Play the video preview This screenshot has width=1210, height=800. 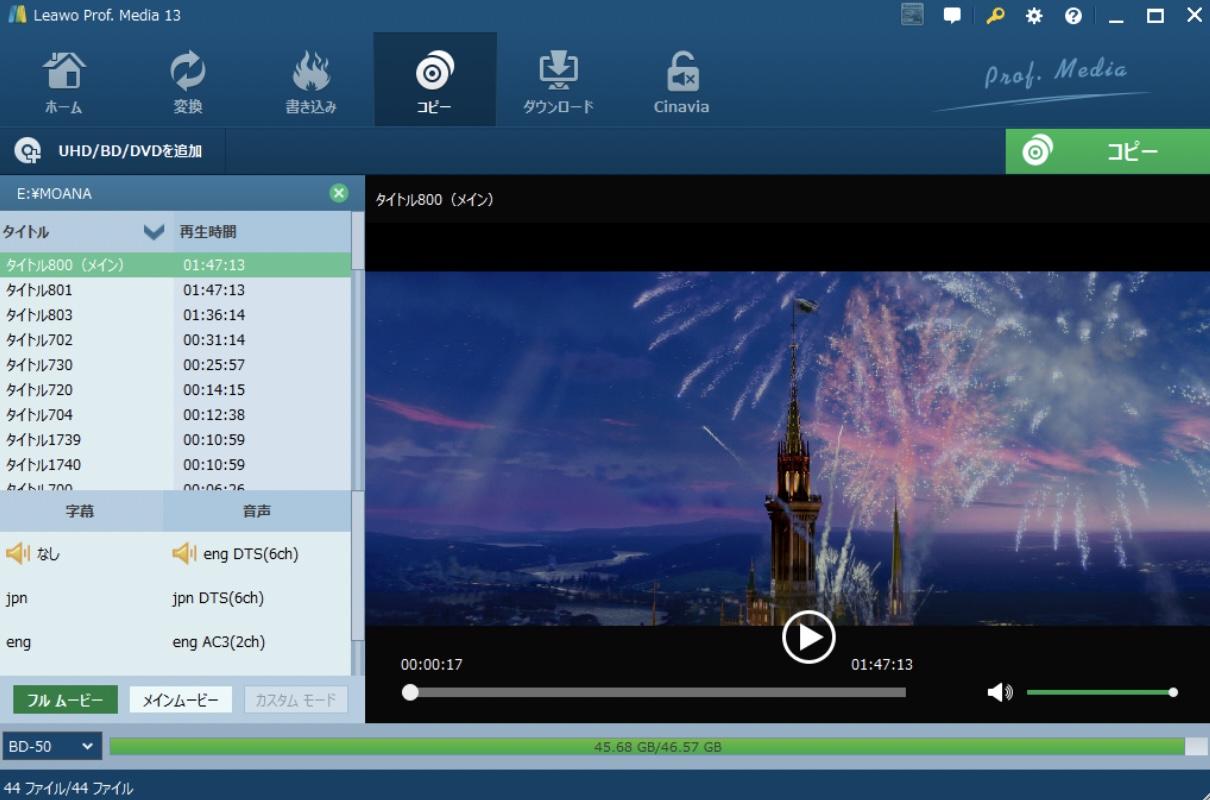[808, 637]
